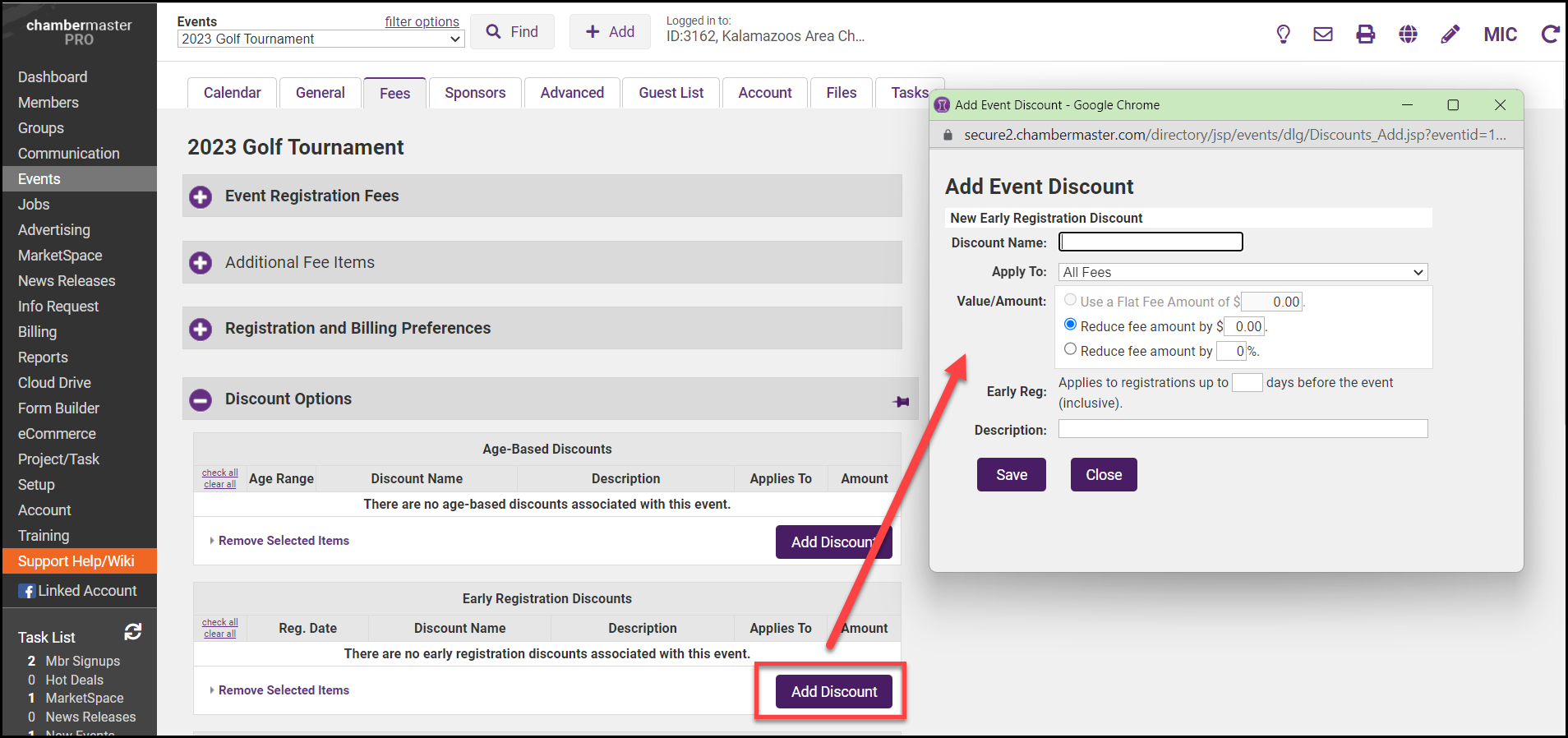Click the globe icon in header
This screenshot has width=1568, height=738.
[1408, 35]
